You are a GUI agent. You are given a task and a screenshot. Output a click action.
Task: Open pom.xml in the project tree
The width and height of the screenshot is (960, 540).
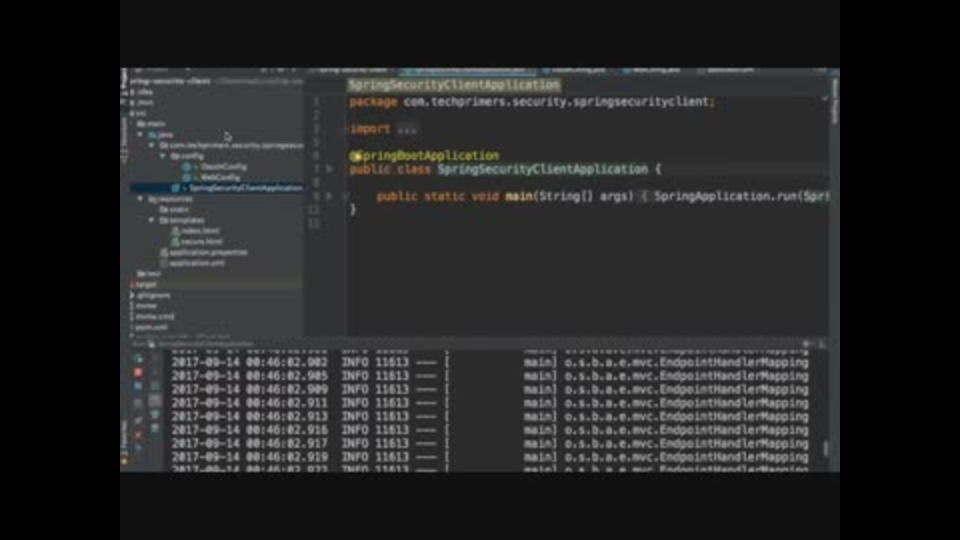point(151,327)
